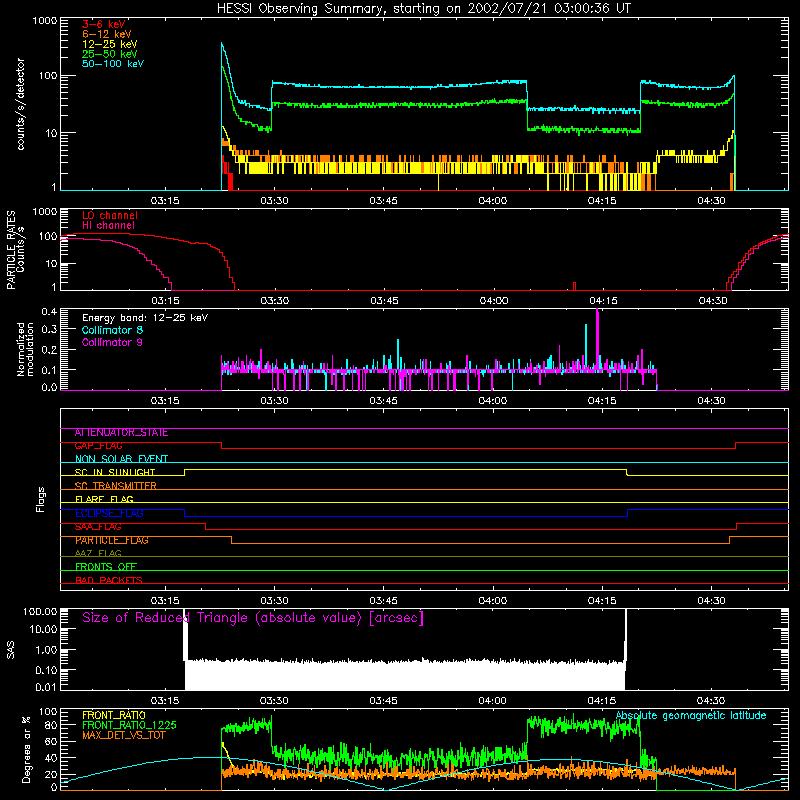Screen dimensions: 800x800
Task: Click the Size of Reduced Triangle caption
Action: tap(253, 618)
